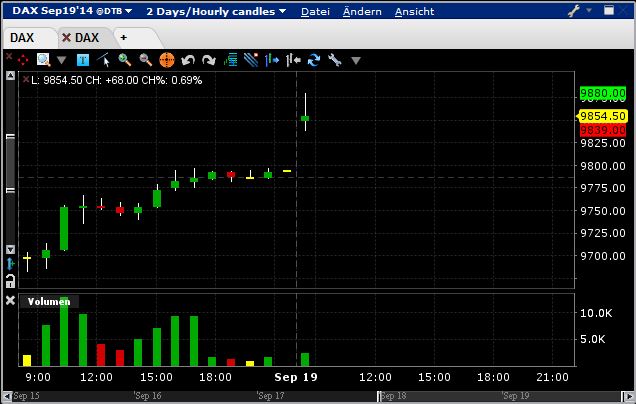Viewport: 636px width, 404px height.
Task: Click the bars with right arrow icon
Action: (272, 60)
